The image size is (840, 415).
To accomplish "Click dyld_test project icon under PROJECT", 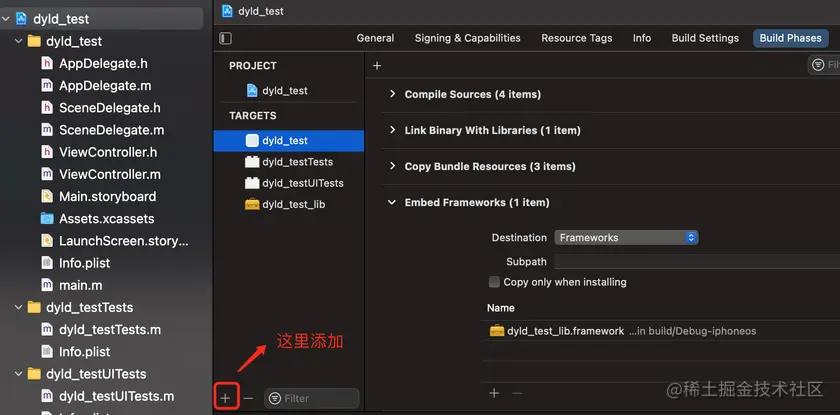I will click(252, 90).
